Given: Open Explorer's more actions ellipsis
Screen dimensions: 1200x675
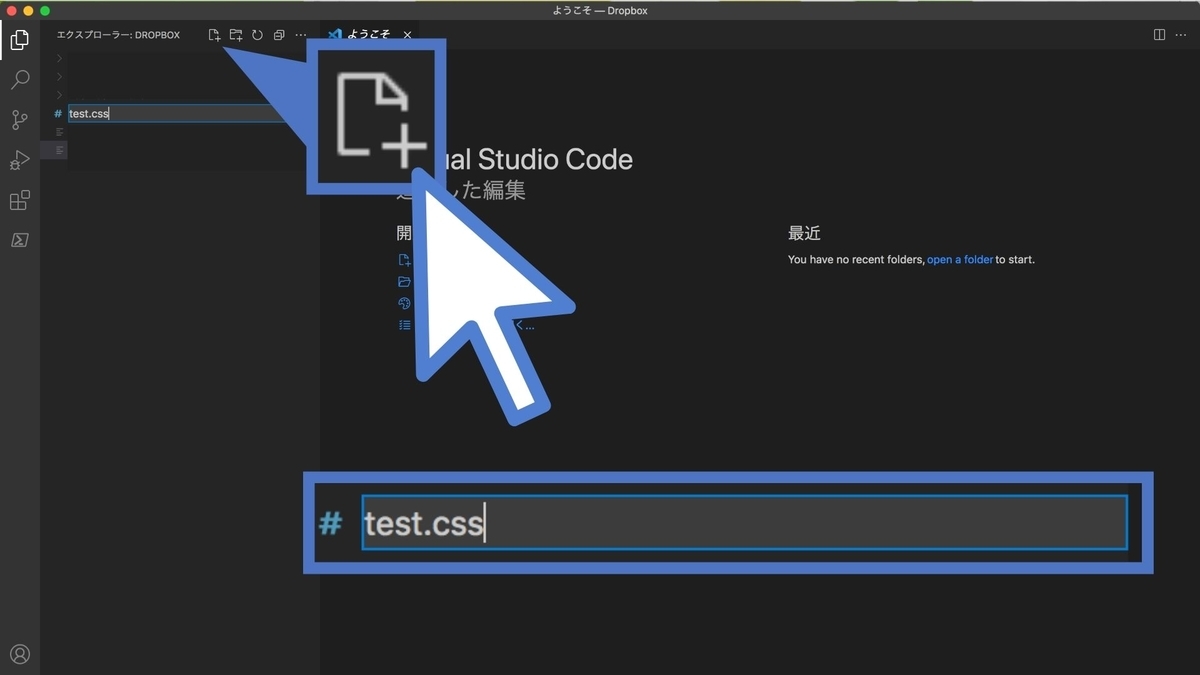Looking at the screenshot, I should (301, 35).
